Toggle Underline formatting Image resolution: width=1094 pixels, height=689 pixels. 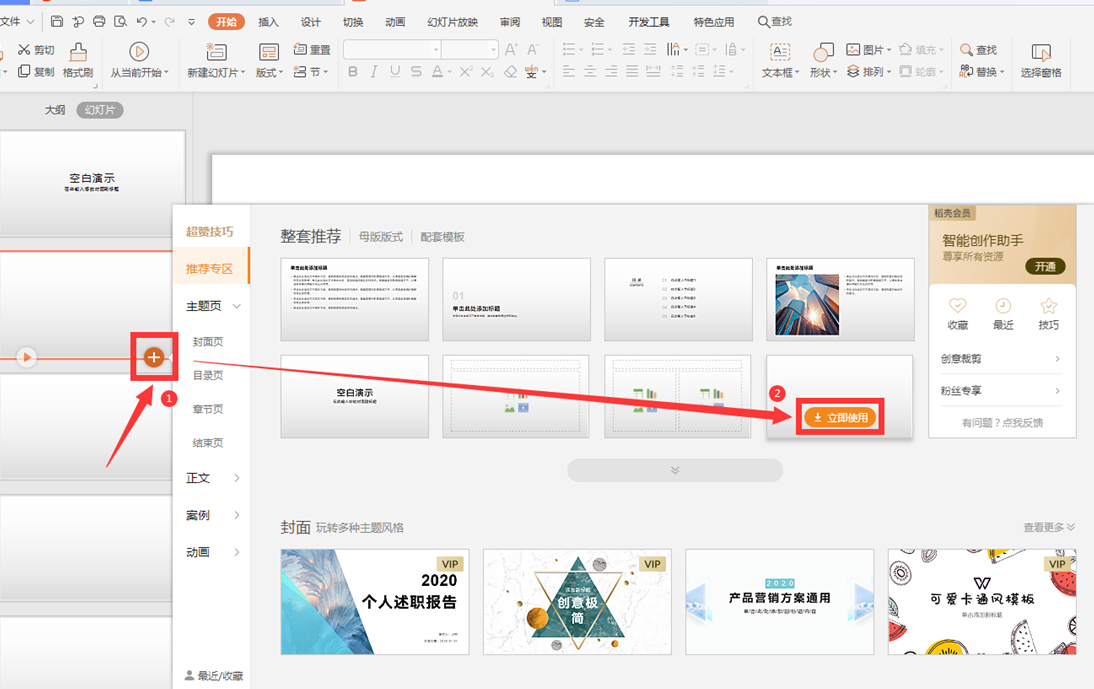coord(396,71)
